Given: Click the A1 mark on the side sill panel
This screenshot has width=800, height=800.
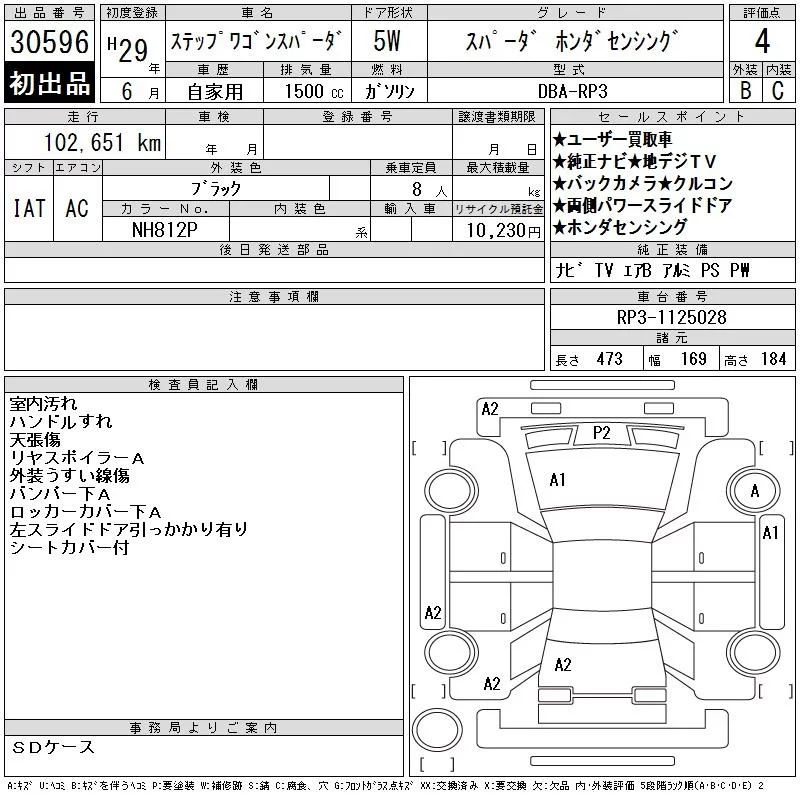Looking at the screenshot, I should pos(770,533).
